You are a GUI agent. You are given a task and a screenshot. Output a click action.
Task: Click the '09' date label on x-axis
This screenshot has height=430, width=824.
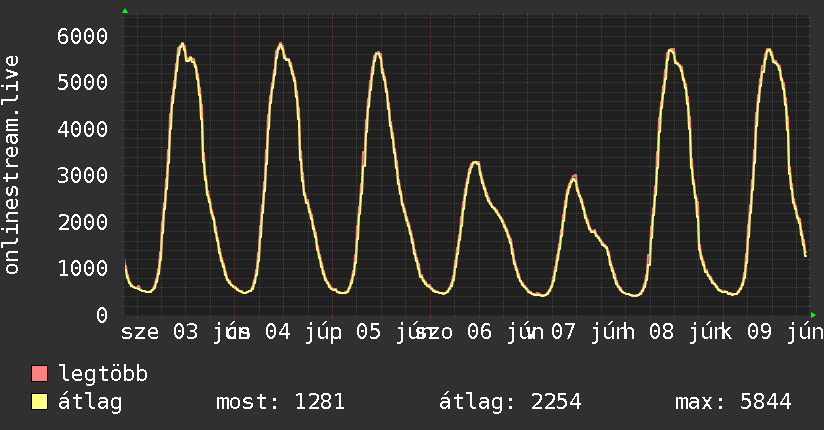759,332
